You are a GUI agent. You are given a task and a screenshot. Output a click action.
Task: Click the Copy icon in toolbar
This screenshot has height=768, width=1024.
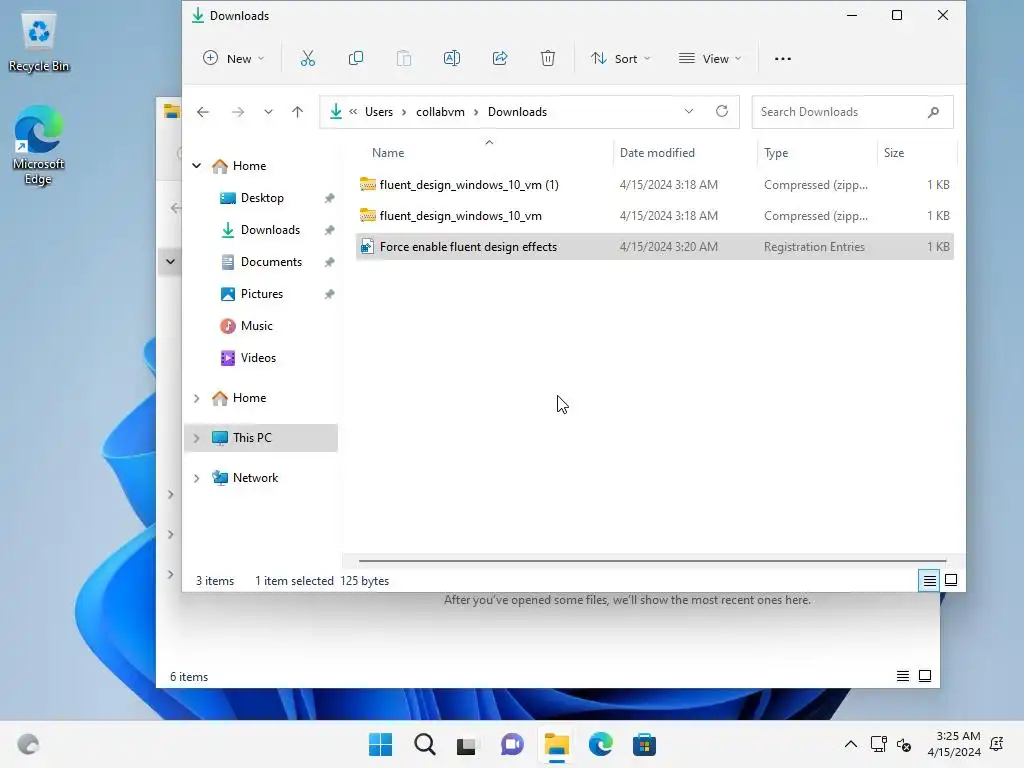pyautogui.click(x=356, y=59)
